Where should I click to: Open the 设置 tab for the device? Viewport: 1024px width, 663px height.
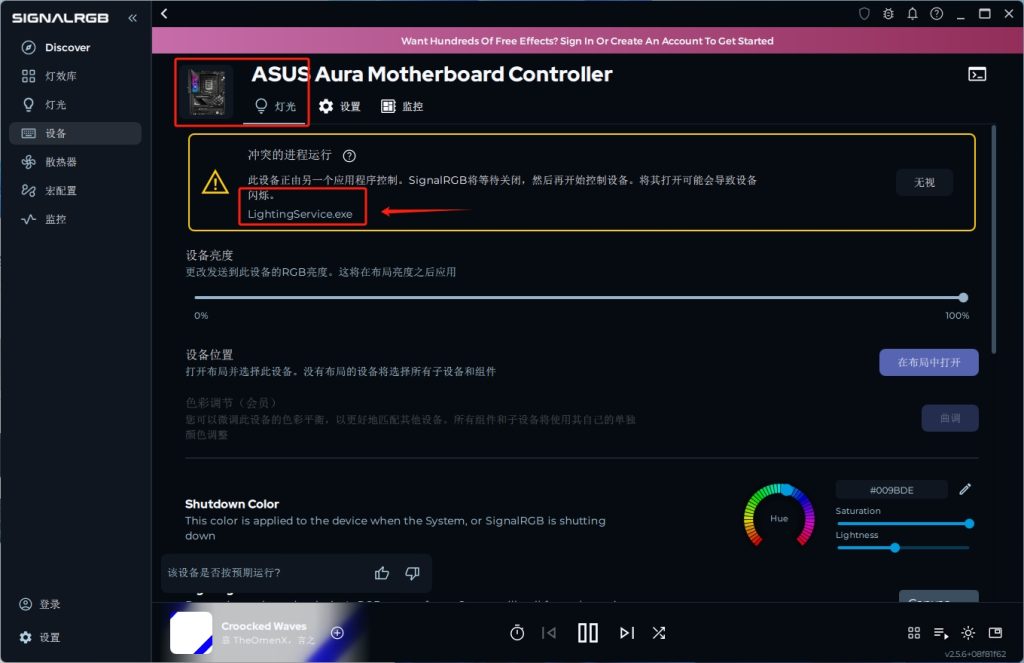340,106
